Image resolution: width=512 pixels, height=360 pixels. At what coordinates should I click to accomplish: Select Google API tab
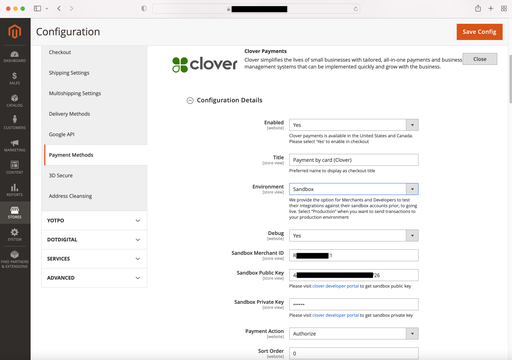(x=94, y=134)
